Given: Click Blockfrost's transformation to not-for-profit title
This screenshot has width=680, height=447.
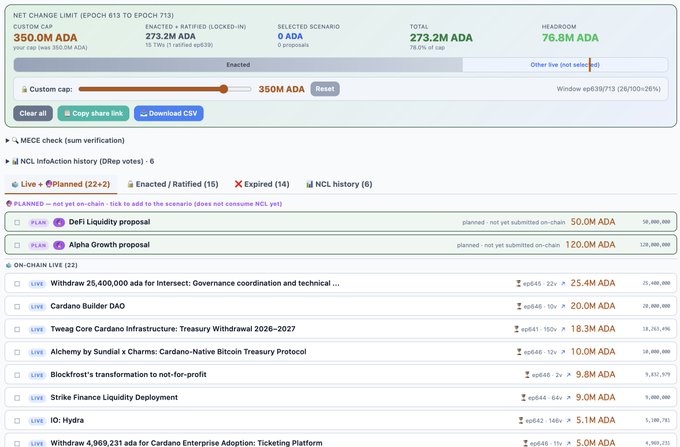Looking at the screenshot, I should [x=128, y=375].
